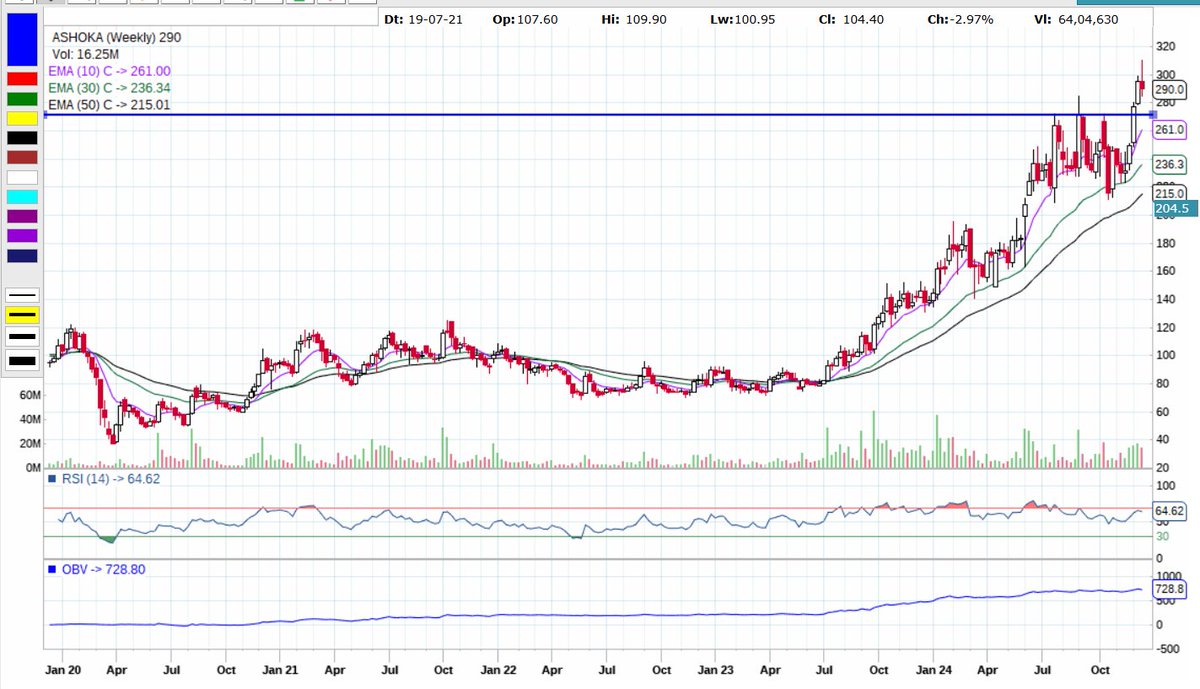Click the Jan 21 time axis label
Viewport: 1200px width, 689px height.
(x=279, y=669)
